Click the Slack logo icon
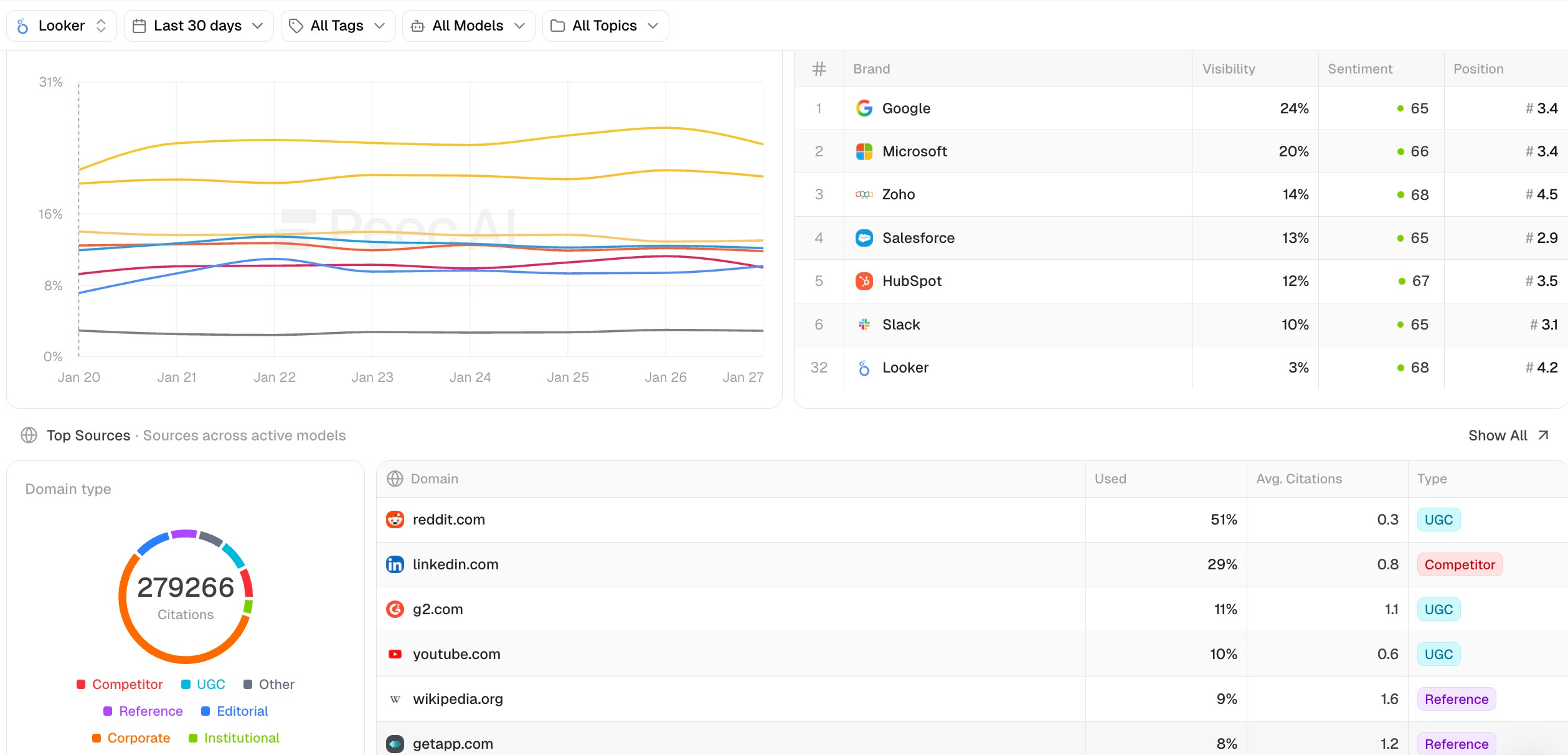Screen dimensions: 1568x755 pyautogui.click(x=864, y=324)
